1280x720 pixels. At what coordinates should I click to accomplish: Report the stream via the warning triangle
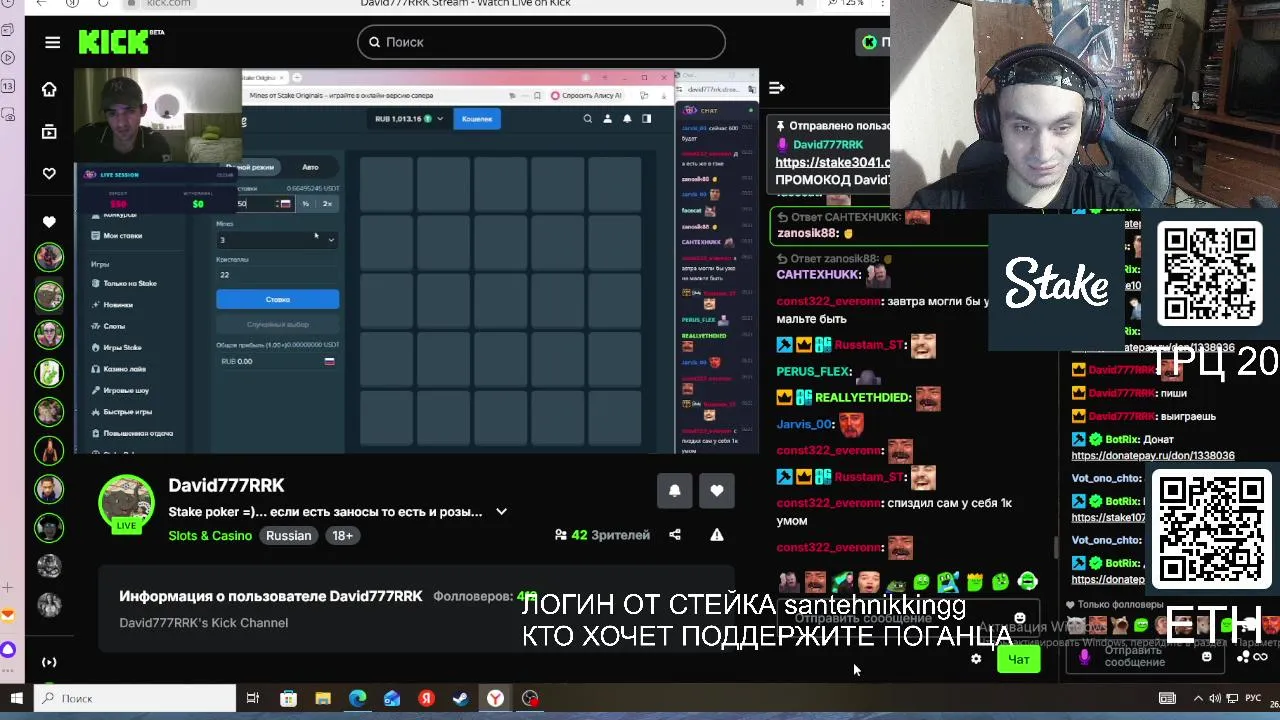pos(717,535)
